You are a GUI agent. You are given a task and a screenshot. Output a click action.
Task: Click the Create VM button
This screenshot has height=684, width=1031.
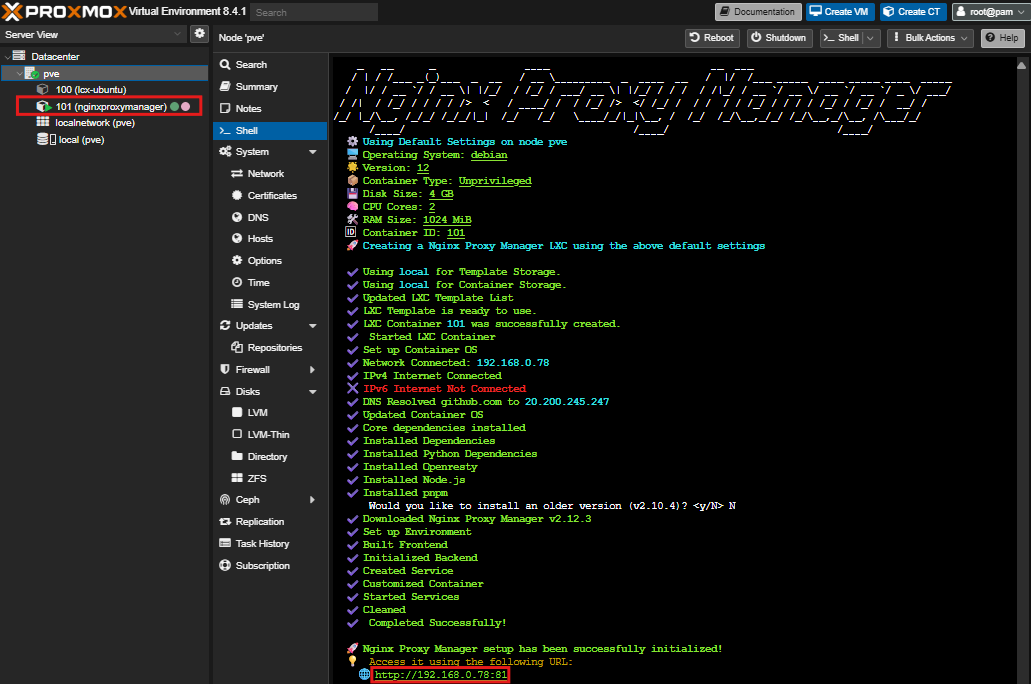coord(839,12)
